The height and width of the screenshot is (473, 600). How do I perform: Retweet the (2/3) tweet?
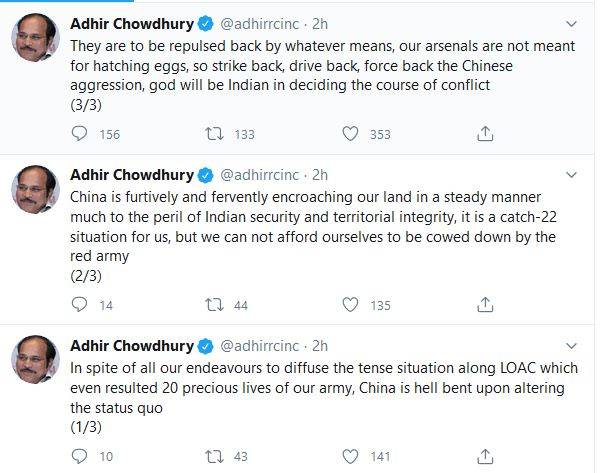pos(213,304)
